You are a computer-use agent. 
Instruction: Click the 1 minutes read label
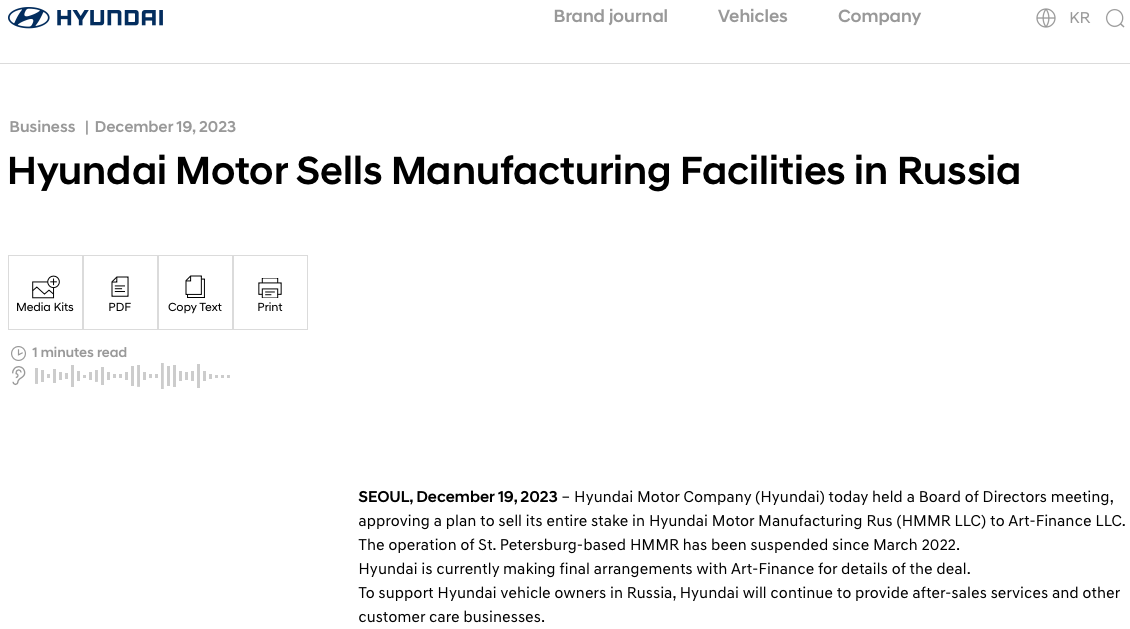point(79,353)
